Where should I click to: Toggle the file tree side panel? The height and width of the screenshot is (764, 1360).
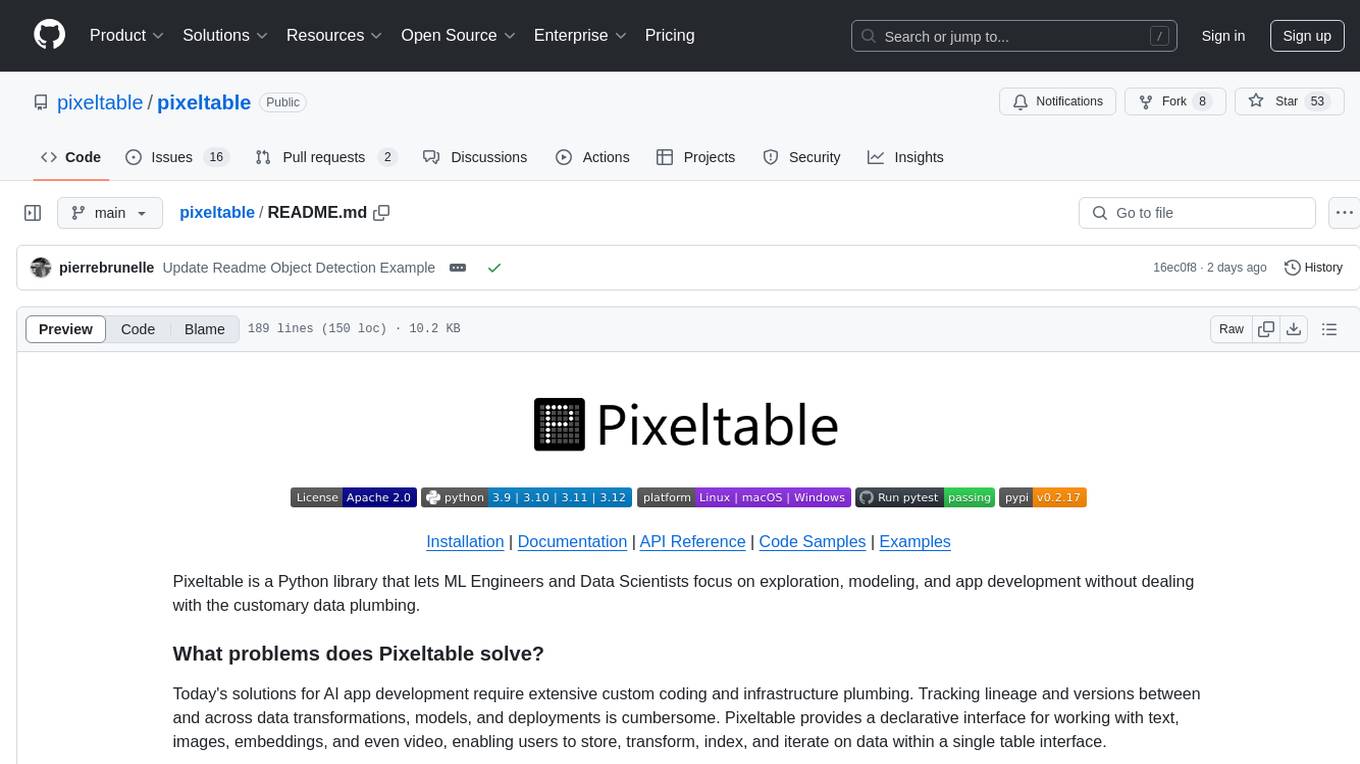pyautogui.click(x=33, y=213)
